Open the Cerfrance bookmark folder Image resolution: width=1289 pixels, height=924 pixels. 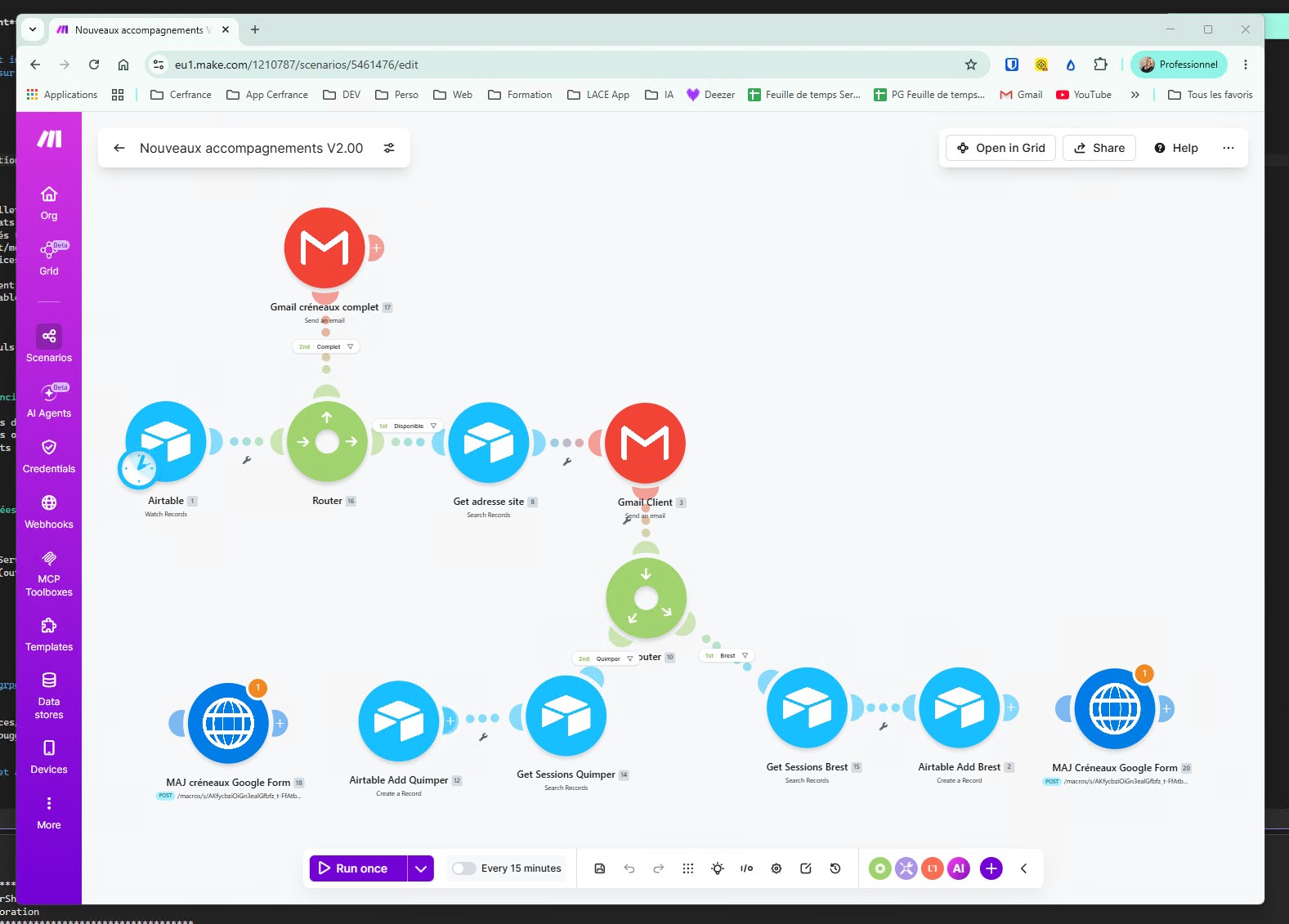click(181, 95)
